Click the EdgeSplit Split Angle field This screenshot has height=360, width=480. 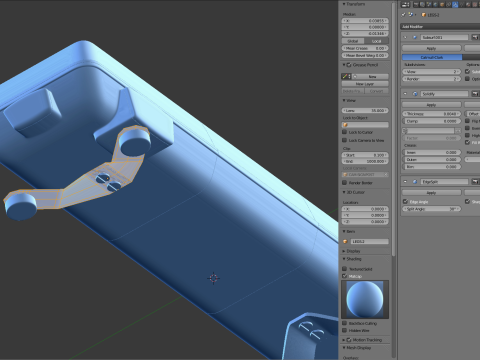(x=432, y=209)
